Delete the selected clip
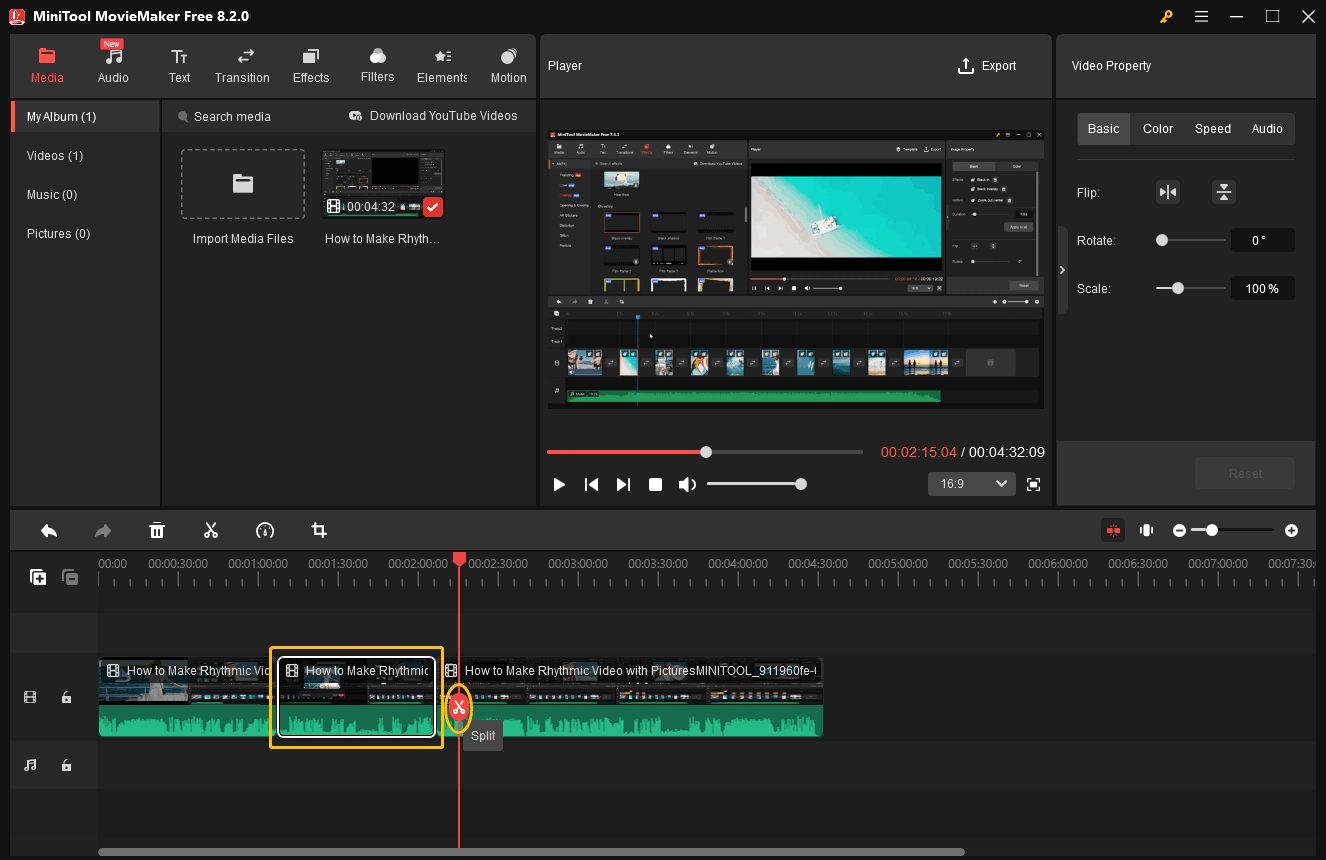Image resolution: width=1326 pixels, height=860 pixels. 157,530
